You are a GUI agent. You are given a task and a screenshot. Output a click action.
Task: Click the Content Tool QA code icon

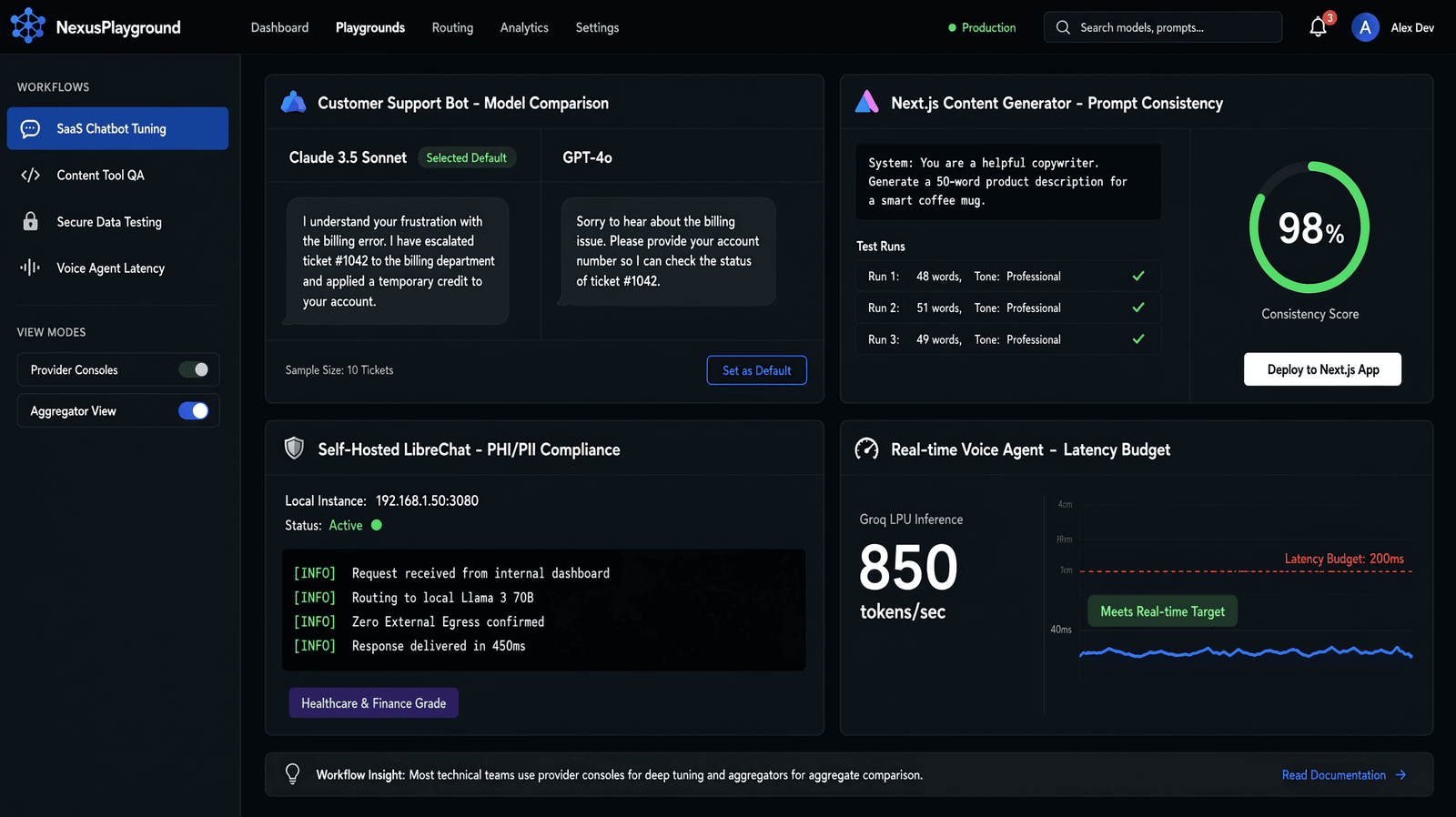coord(30,176)
